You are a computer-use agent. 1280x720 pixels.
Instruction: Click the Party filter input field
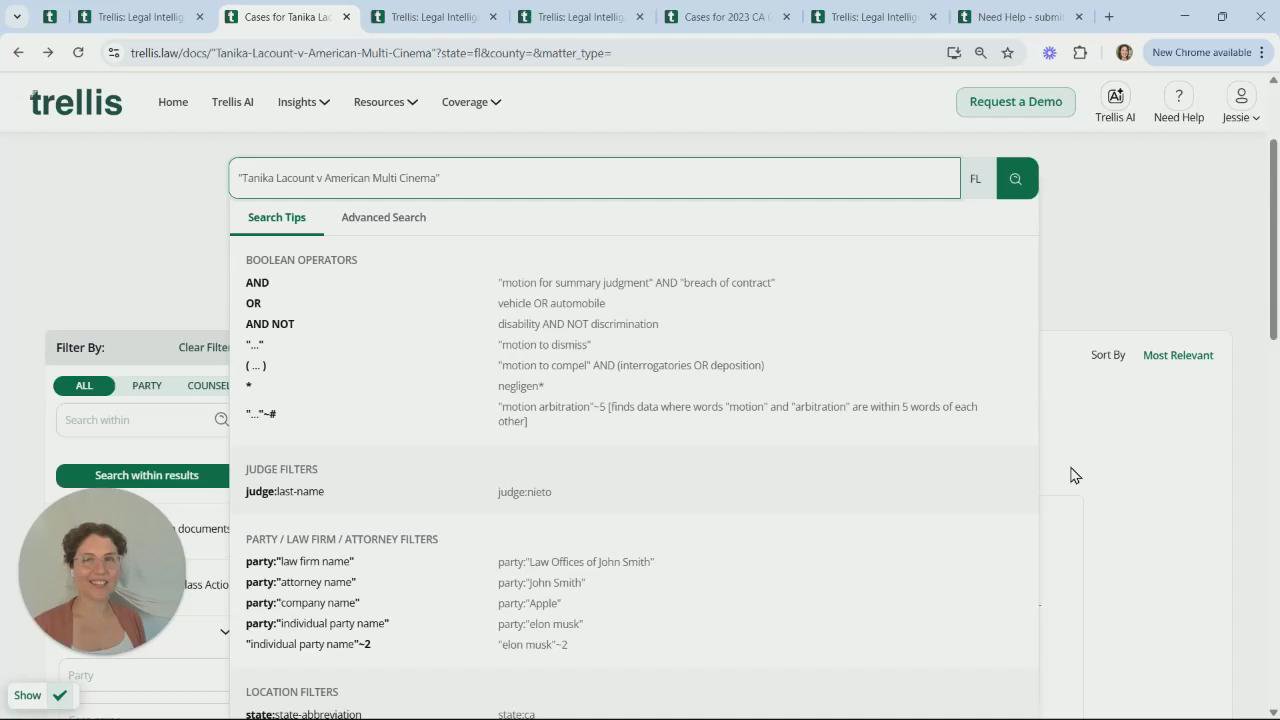click(x=144, y=675)
